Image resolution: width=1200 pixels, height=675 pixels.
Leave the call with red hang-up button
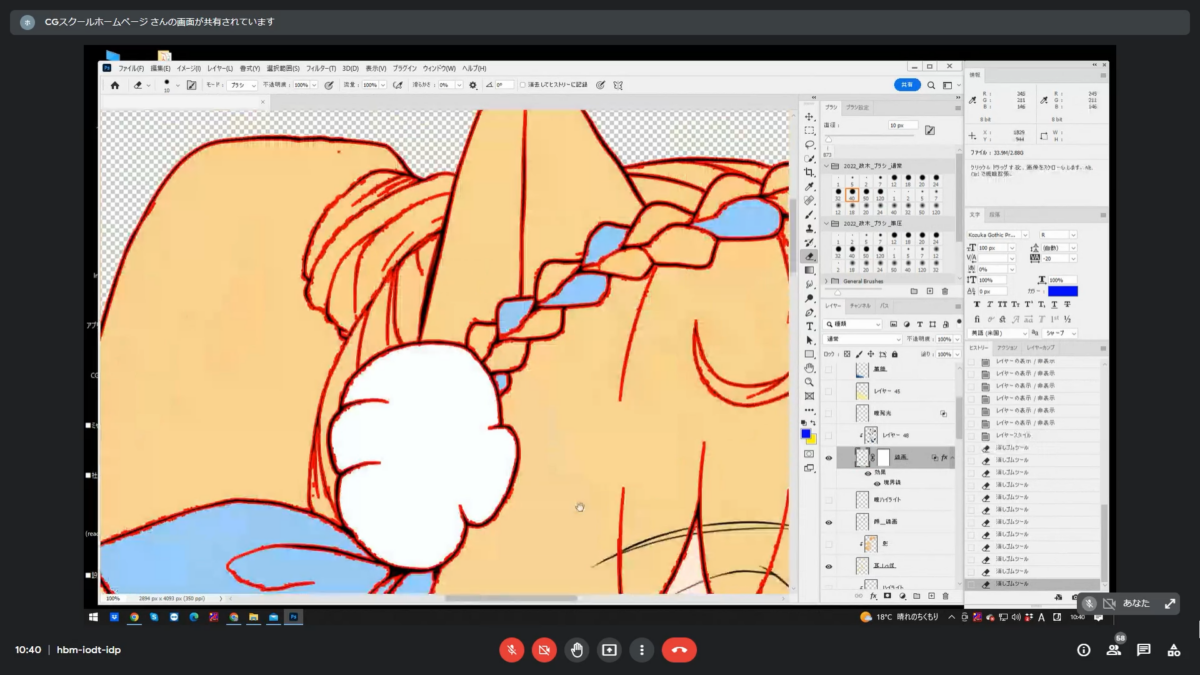[679, 650]
